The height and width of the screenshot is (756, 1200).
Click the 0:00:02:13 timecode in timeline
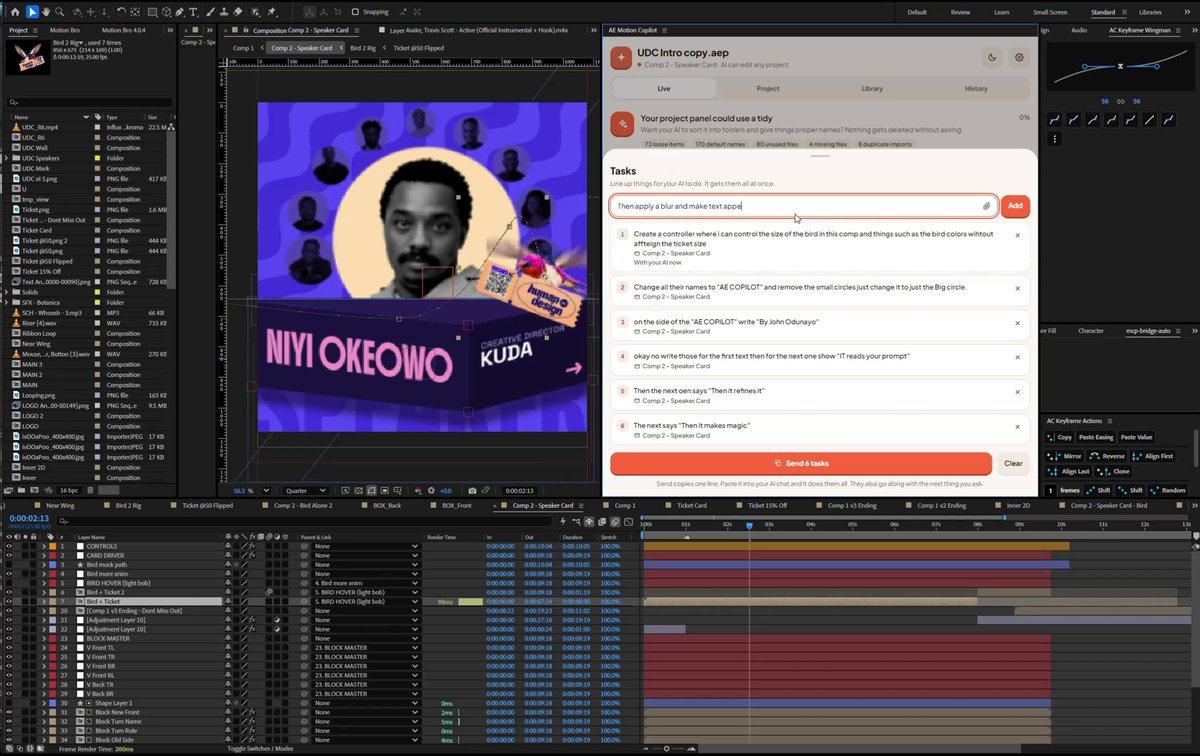point(29,519)
